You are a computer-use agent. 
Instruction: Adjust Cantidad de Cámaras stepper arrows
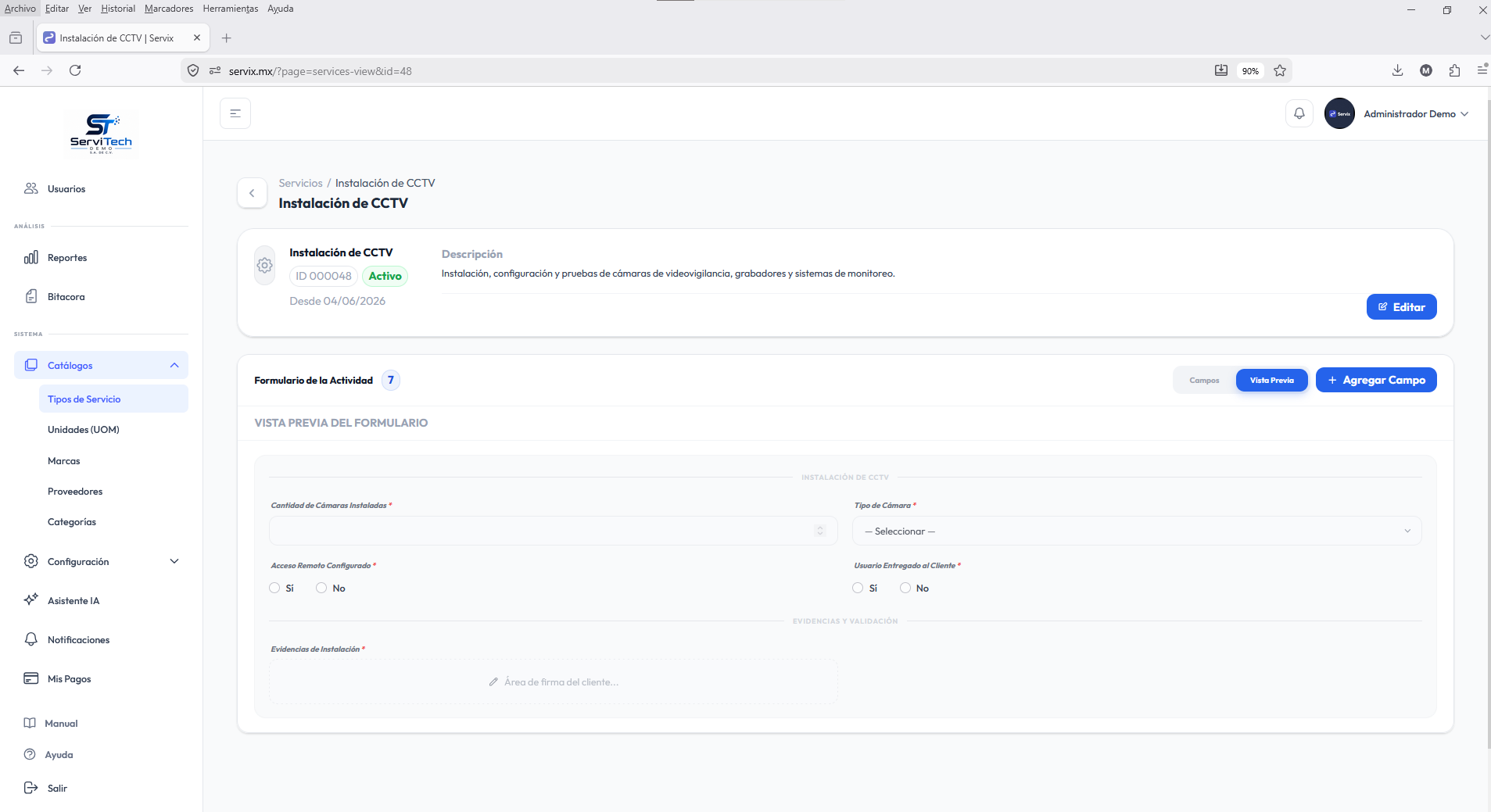point(820,531)
